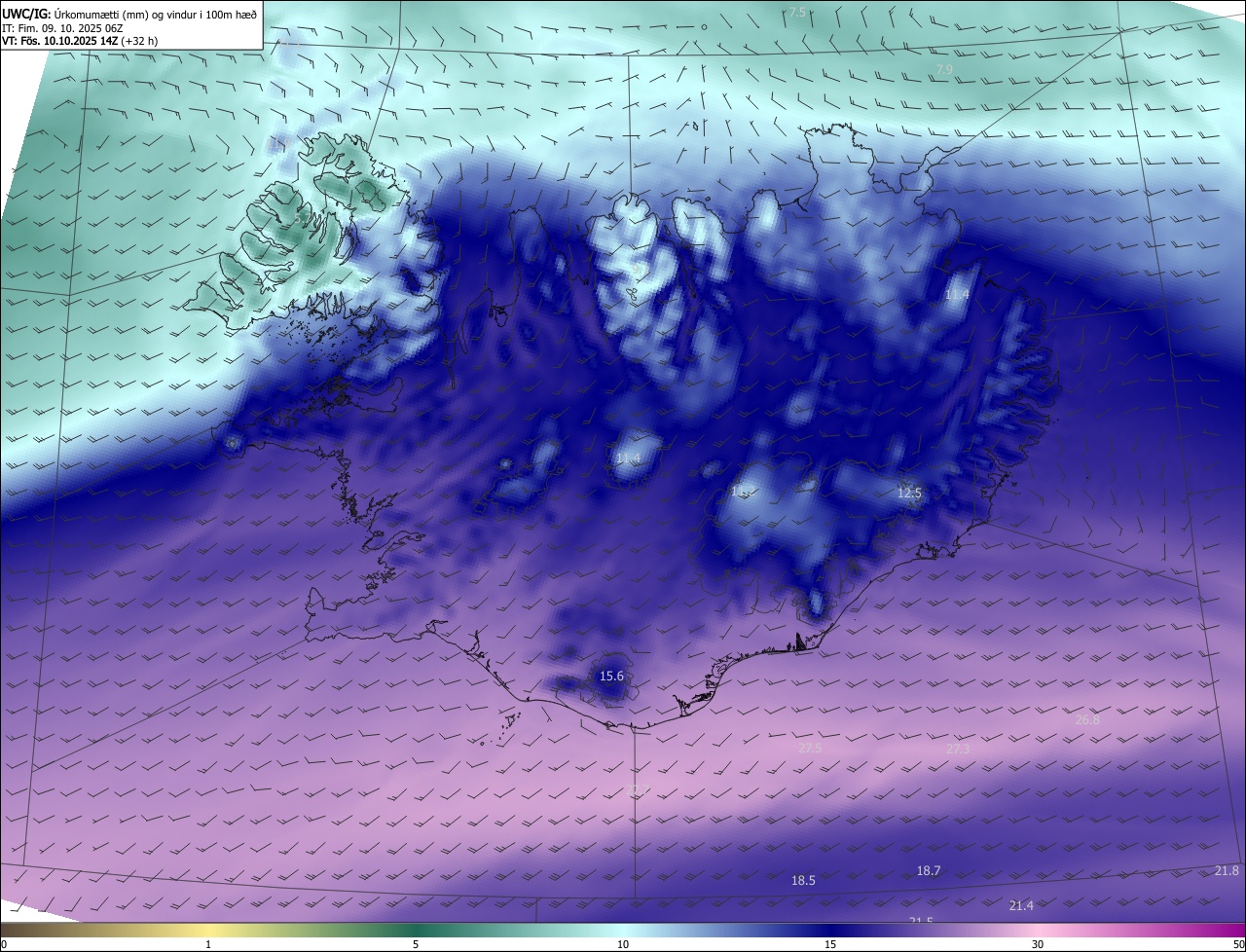The height and width of the screenshot is (952, 1246).
Task: Click the 27.3 value label on the map
Action: click(x=958, y=749)
